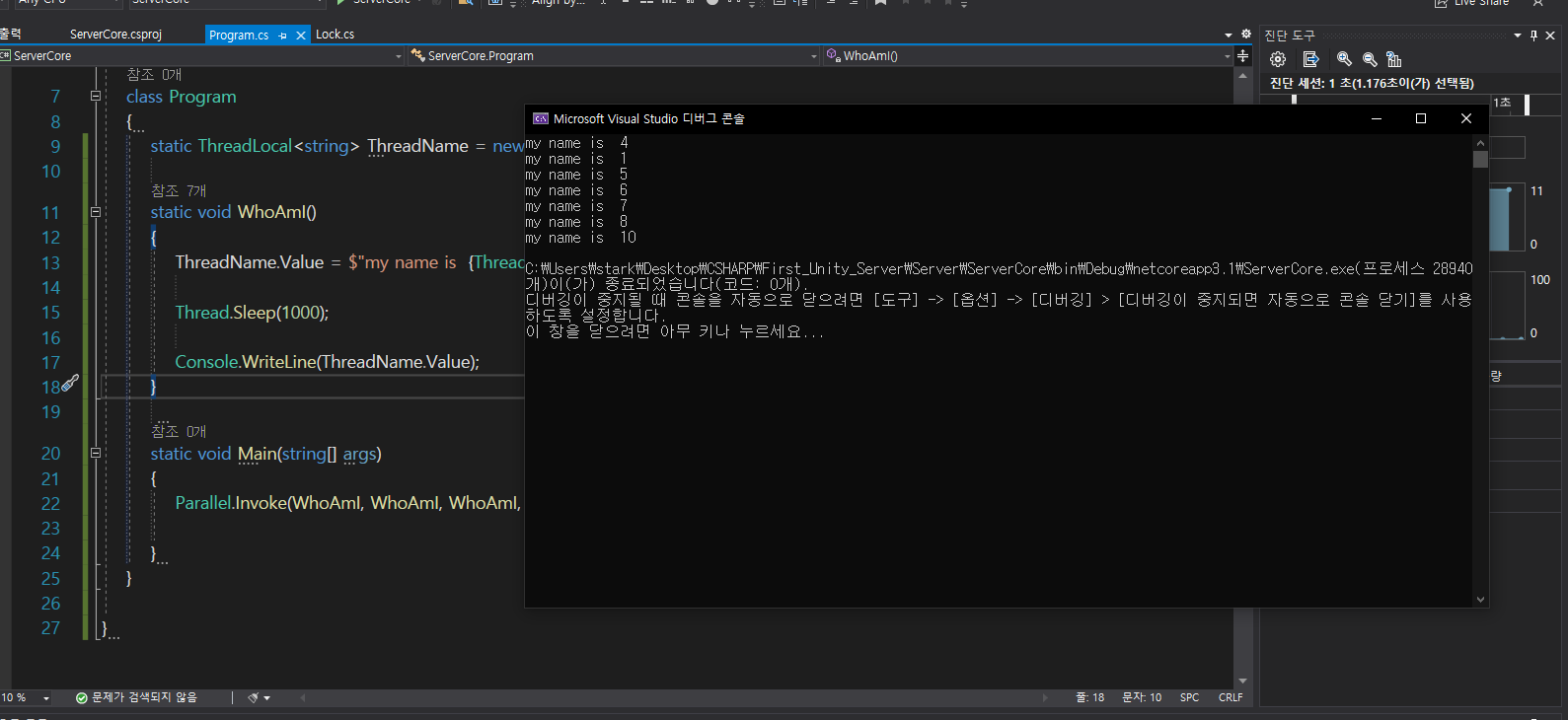1568x720 pixels.
Task: Click the no-issues green check indicator
Action: [x=82, y=697]
